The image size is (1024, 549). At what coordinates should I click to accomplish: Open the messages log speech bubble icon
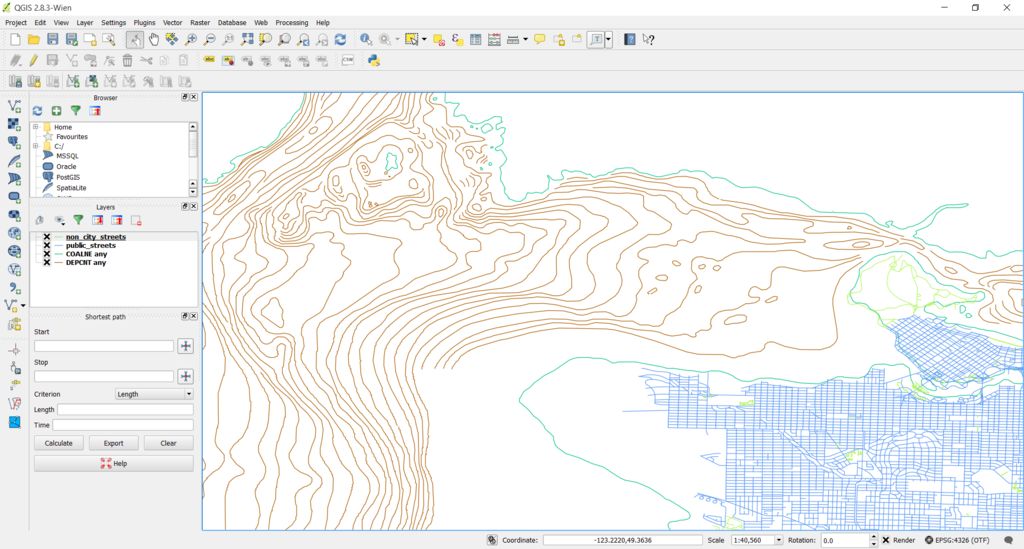pos(1008,540)
